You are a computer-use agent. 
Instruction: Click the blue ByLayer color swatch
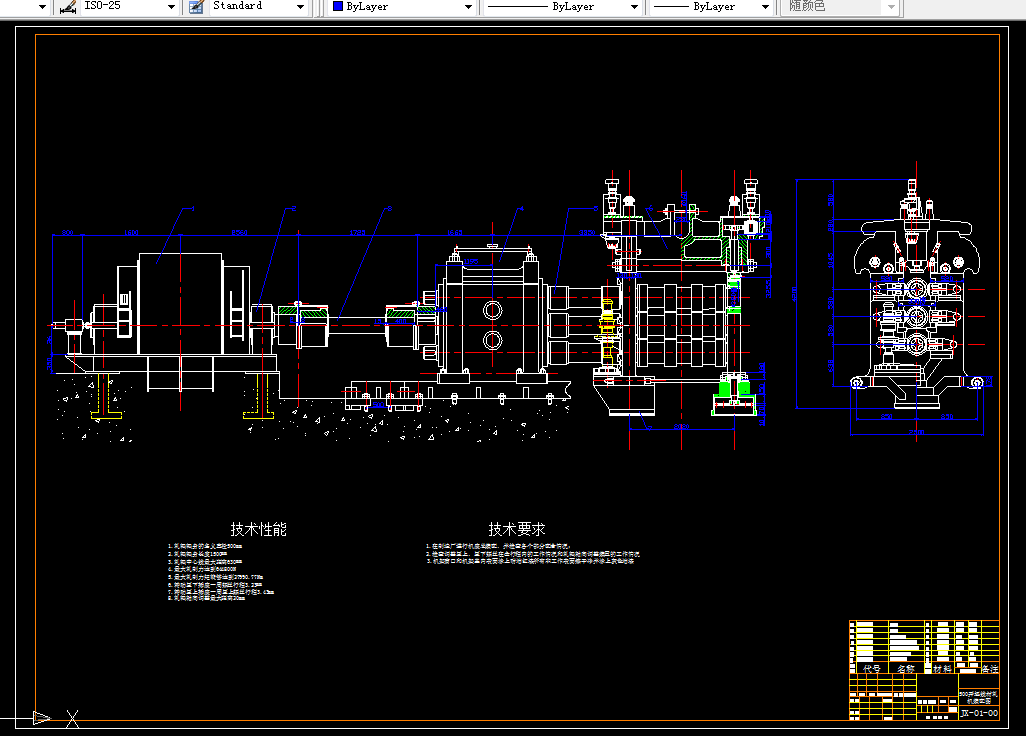pyautogui.click(x=338, y=6)
